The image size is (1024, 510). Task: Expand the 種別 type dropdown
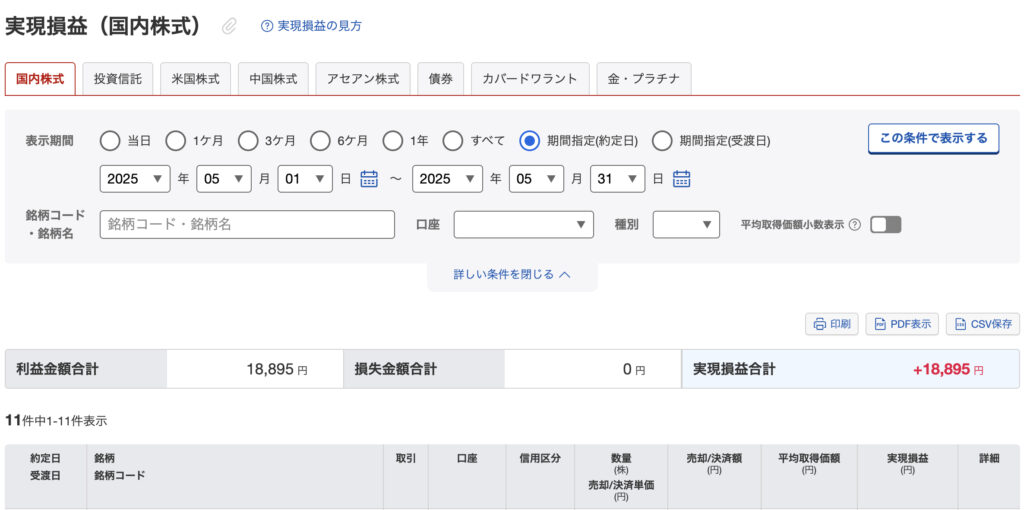pyautogui.click(x=686, y=225)
